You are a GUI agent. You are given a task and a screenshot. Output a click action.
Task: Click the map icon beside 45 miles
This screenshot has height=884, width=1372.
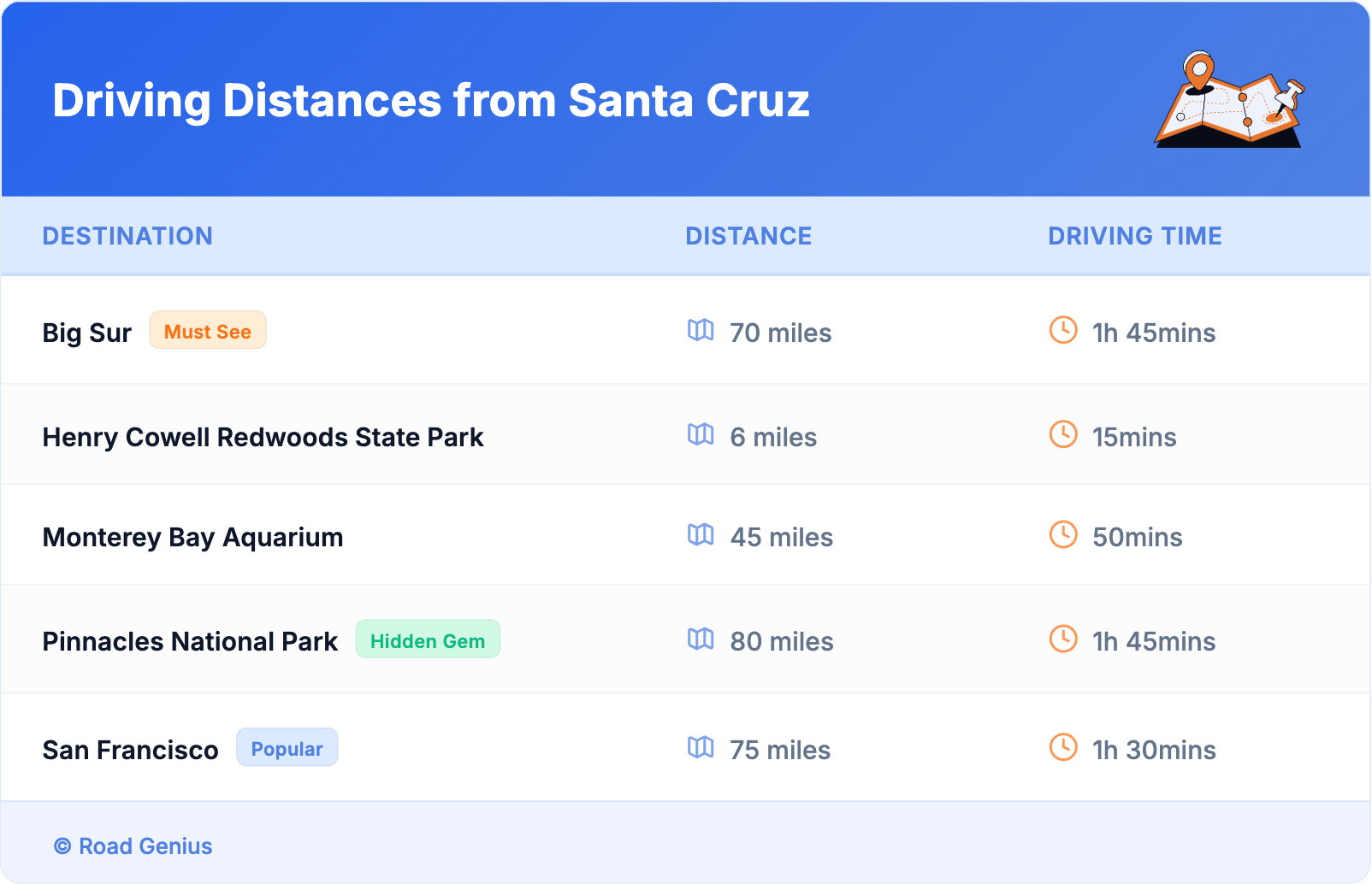pyautogui.click(x=701, y=534)
